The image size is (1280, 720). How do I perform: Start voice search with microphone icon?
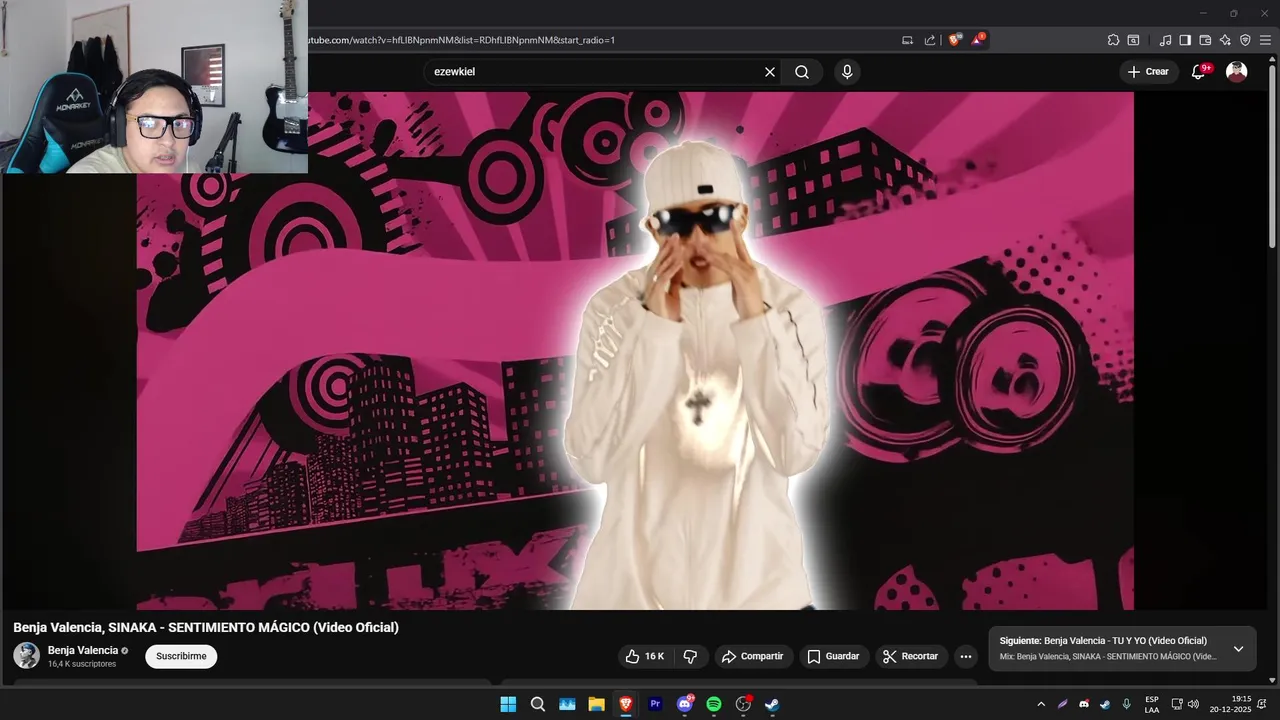(847, 72)
